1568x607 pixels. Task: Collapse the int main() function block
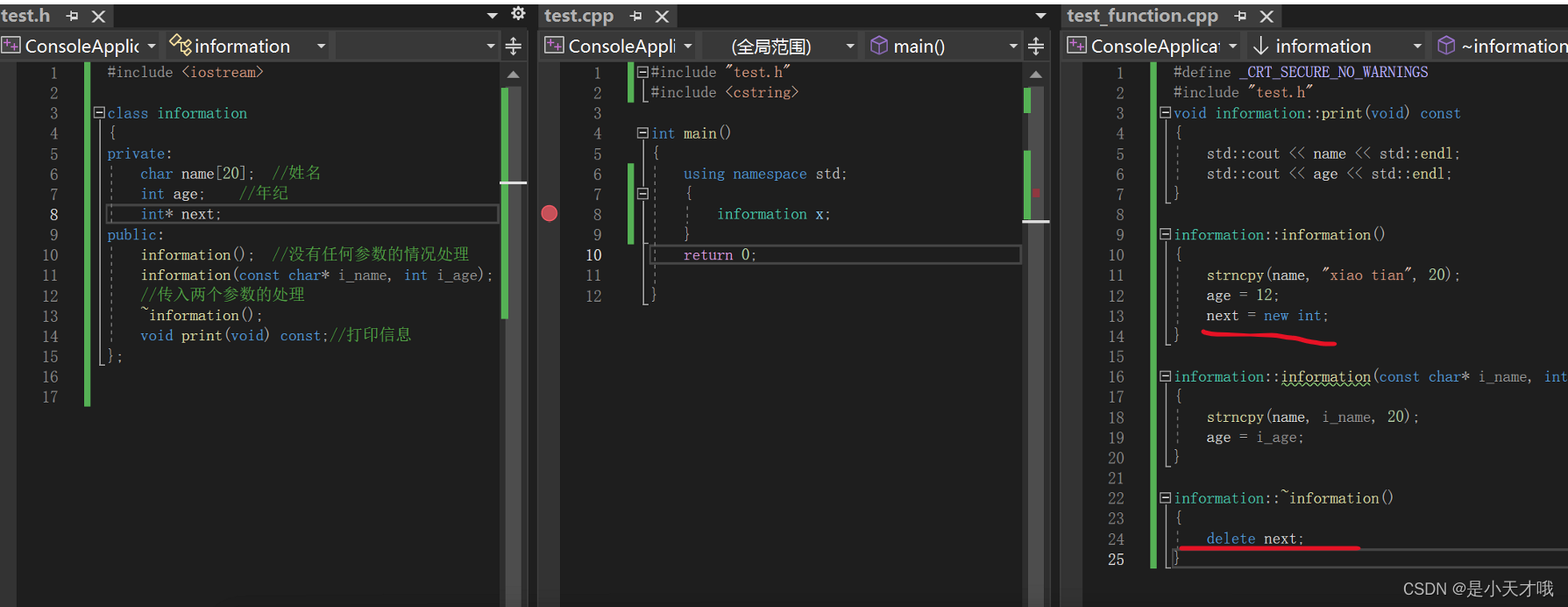[642, 132]
